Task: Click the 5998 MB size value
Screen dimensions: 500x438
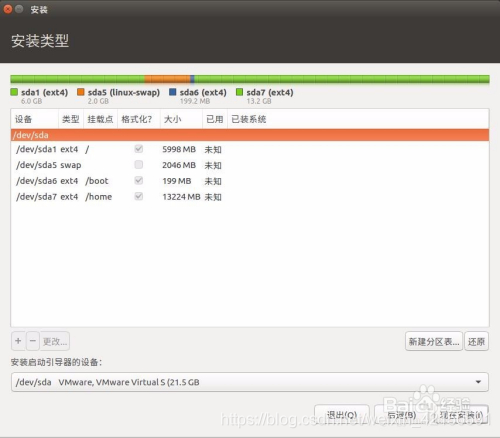Action: pos(179,149)
